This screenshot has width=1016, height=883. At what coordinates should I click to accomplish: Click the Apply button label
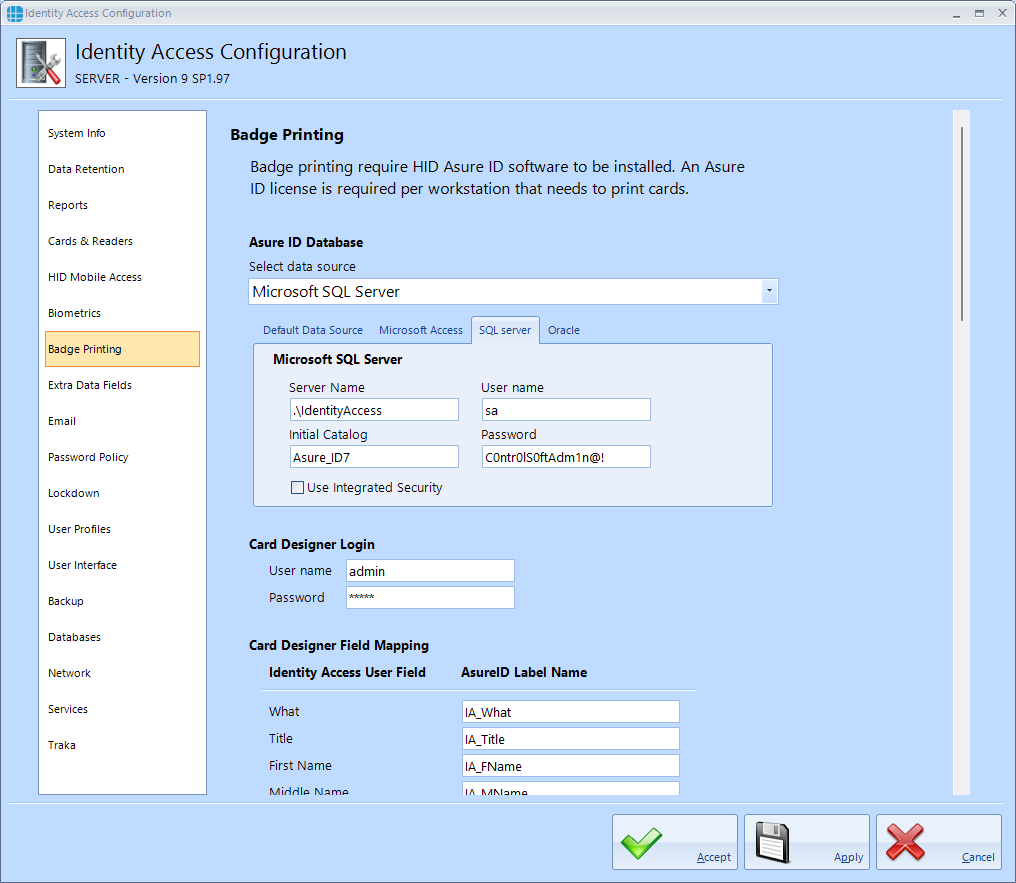848,857
